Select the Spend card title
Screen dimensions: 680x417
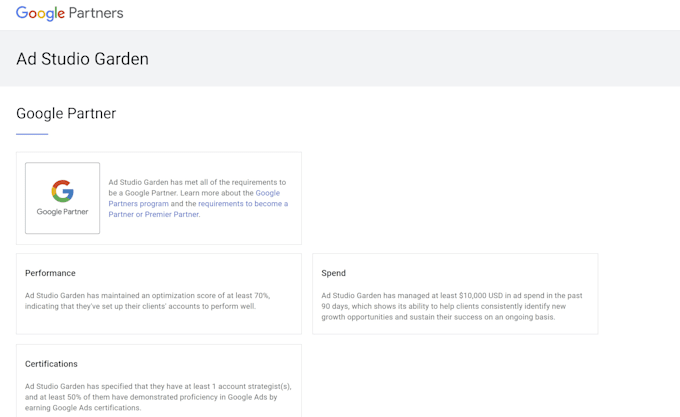[x=333, y=273]
